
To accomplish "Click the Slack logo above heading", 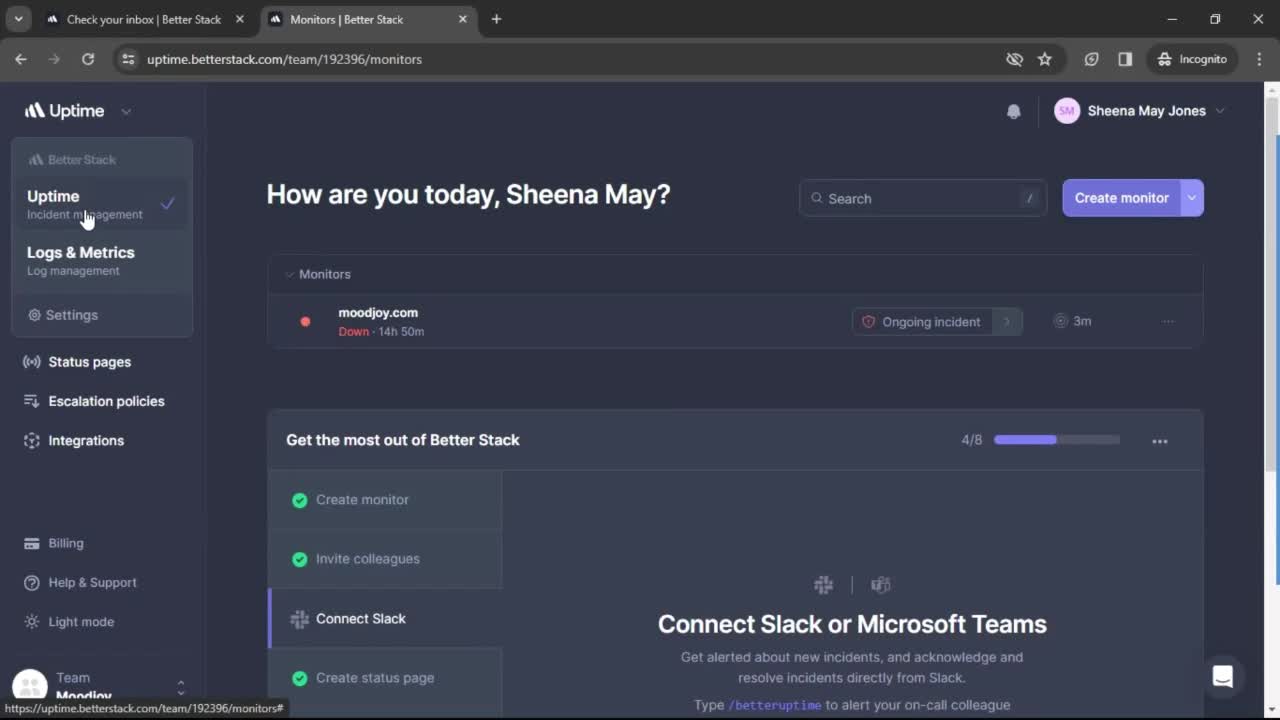I will coord(823,585).
